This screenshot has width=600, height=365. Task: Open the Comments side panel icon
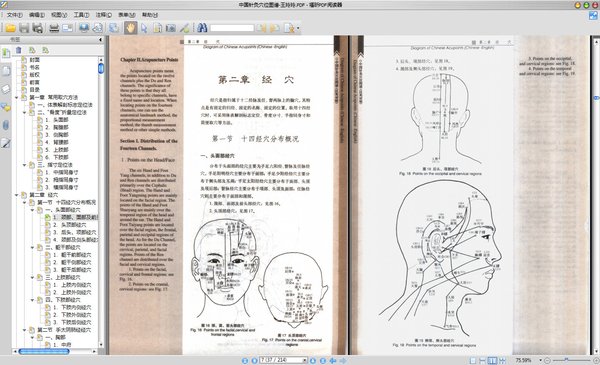pyautogui.click(x=6, y=107)
